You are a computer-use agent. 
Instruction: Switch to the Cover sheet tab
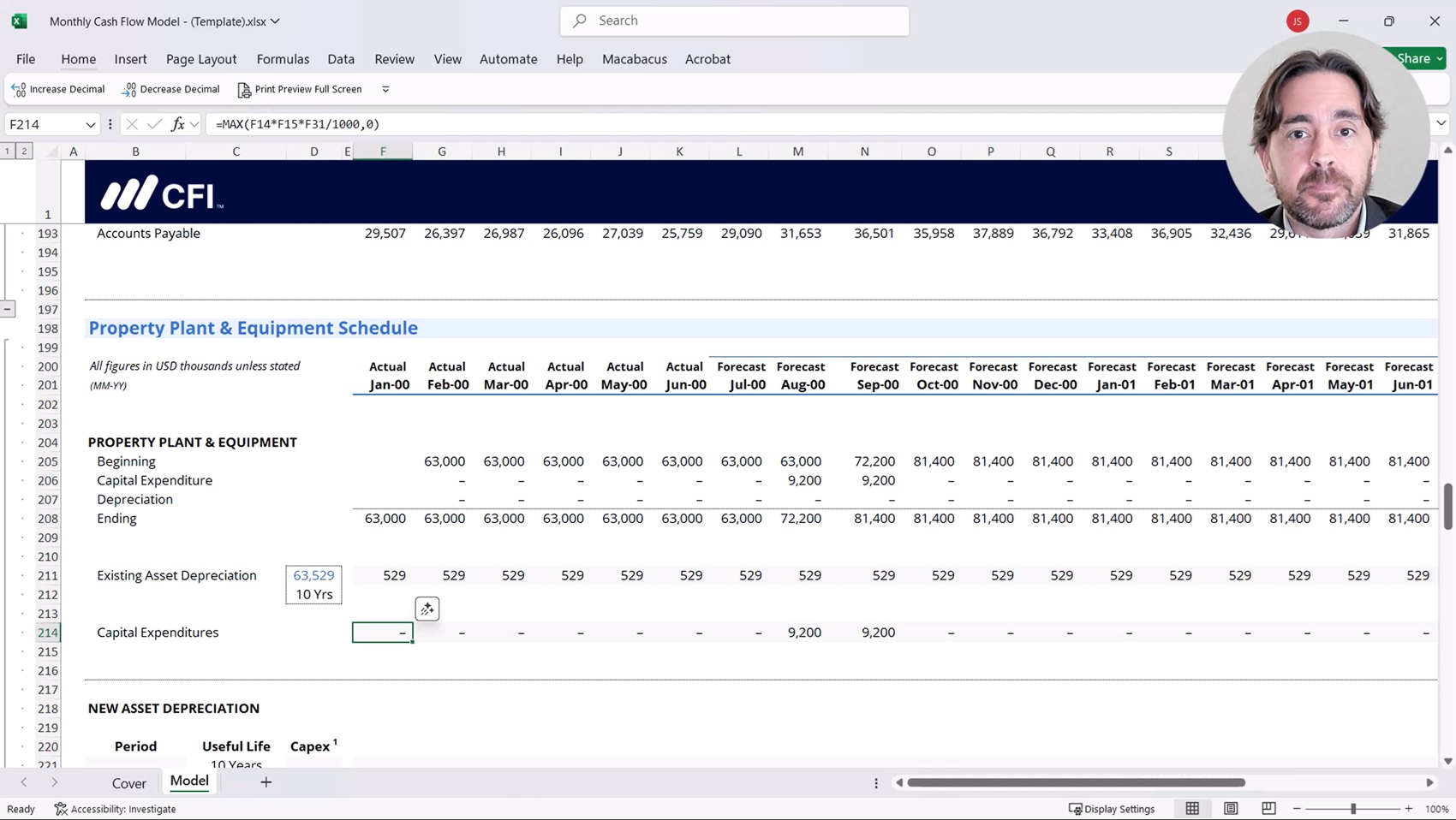[129, 783]
